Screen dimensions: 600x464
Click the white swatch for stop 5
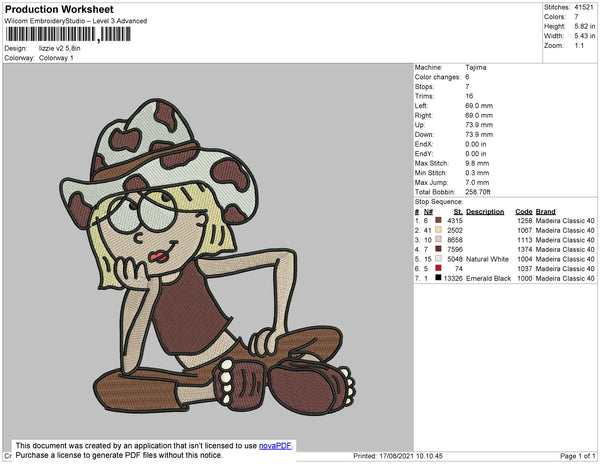(439, 259)
